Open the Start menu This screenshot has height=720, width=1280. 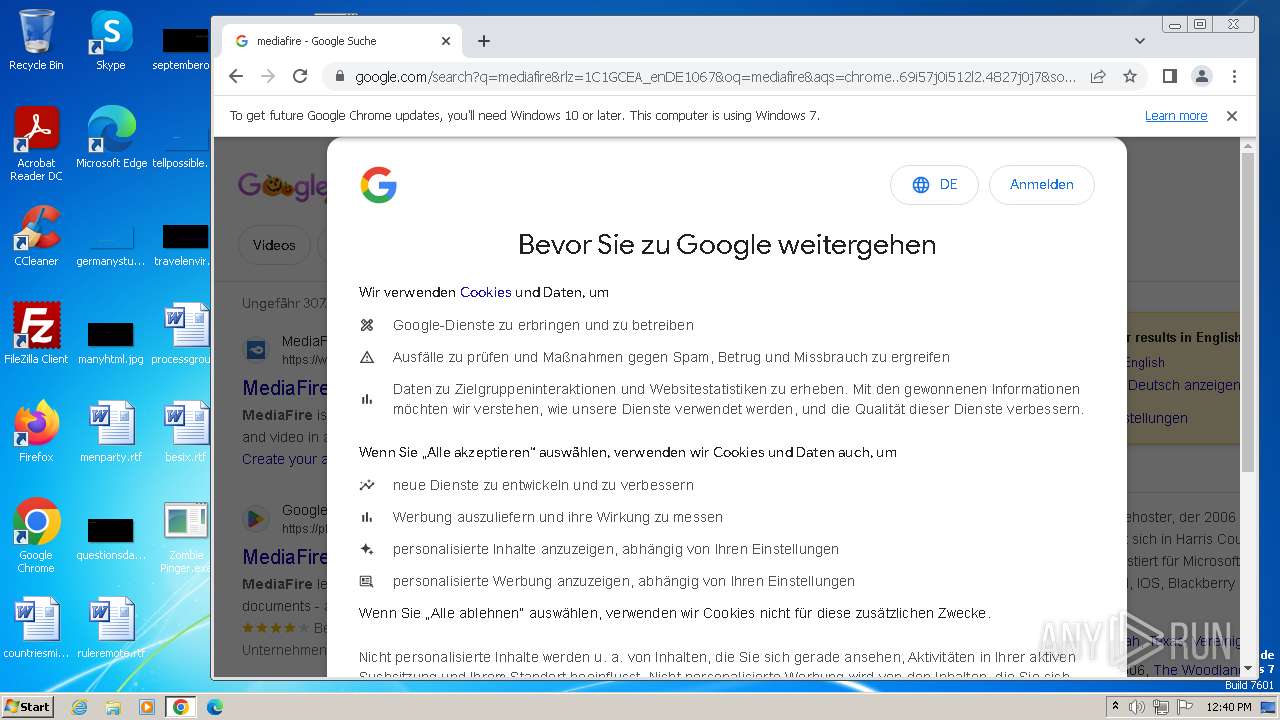27,707
